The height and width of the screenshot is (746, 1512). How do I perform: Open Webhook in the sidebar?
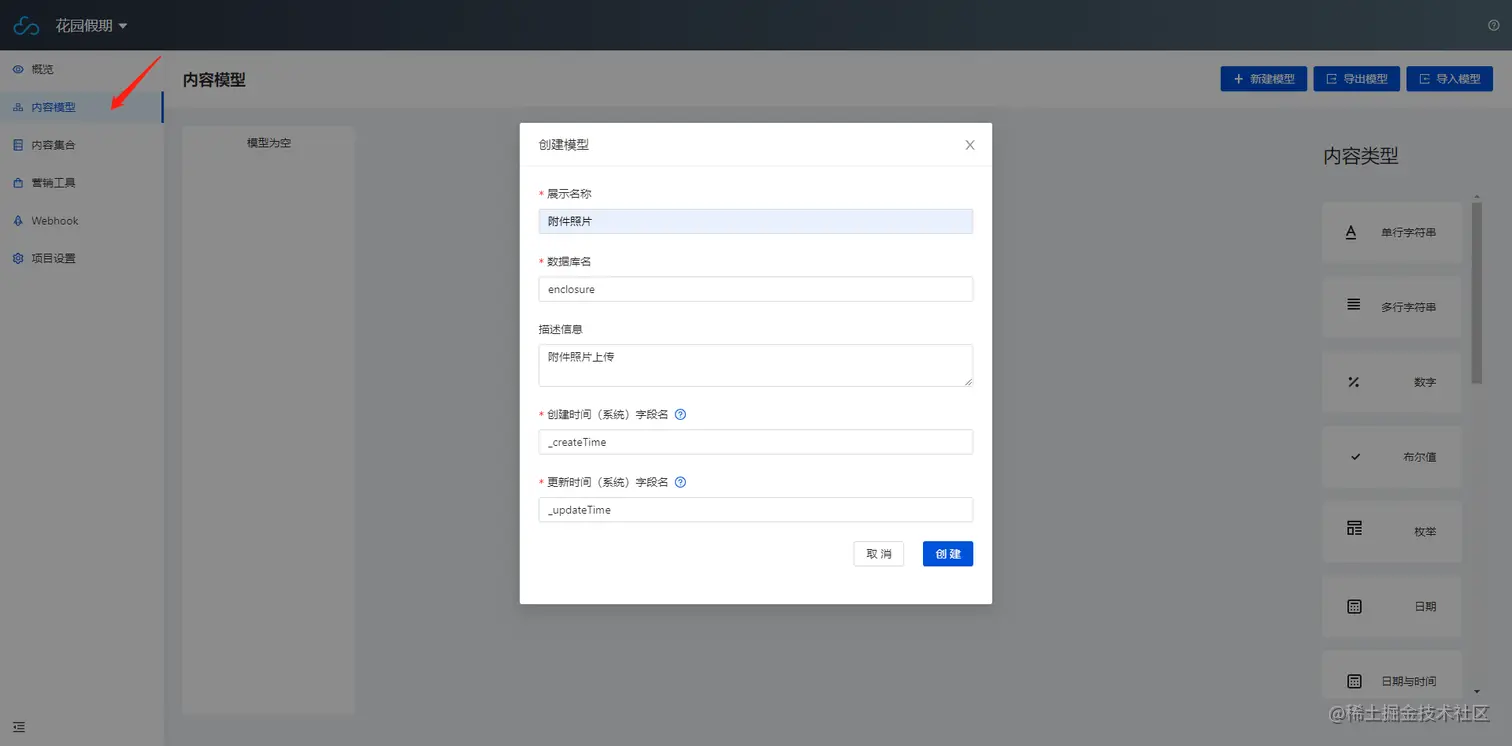82,221
